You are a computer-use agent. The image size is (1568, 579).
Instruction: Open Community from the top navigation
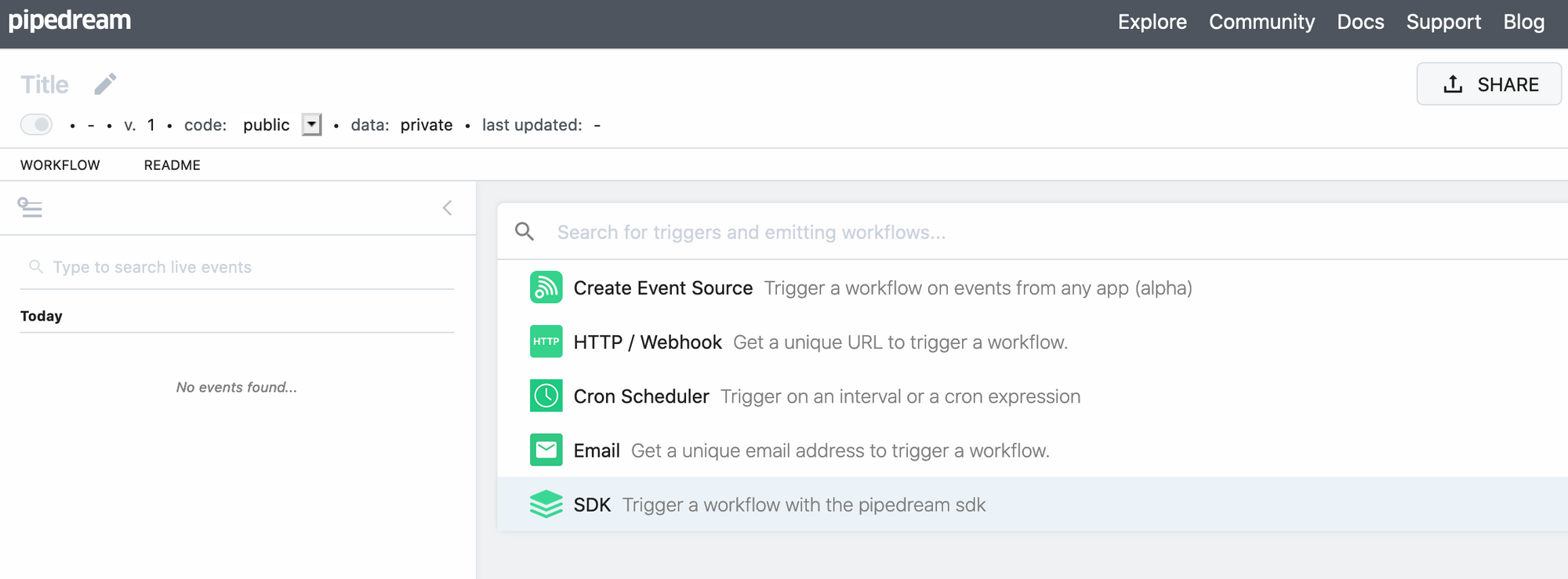click(1261, 22)
